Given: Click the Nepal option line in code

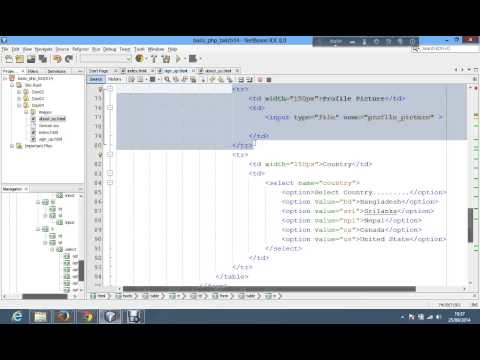Looking at the screenshot, I should (352, 220).
